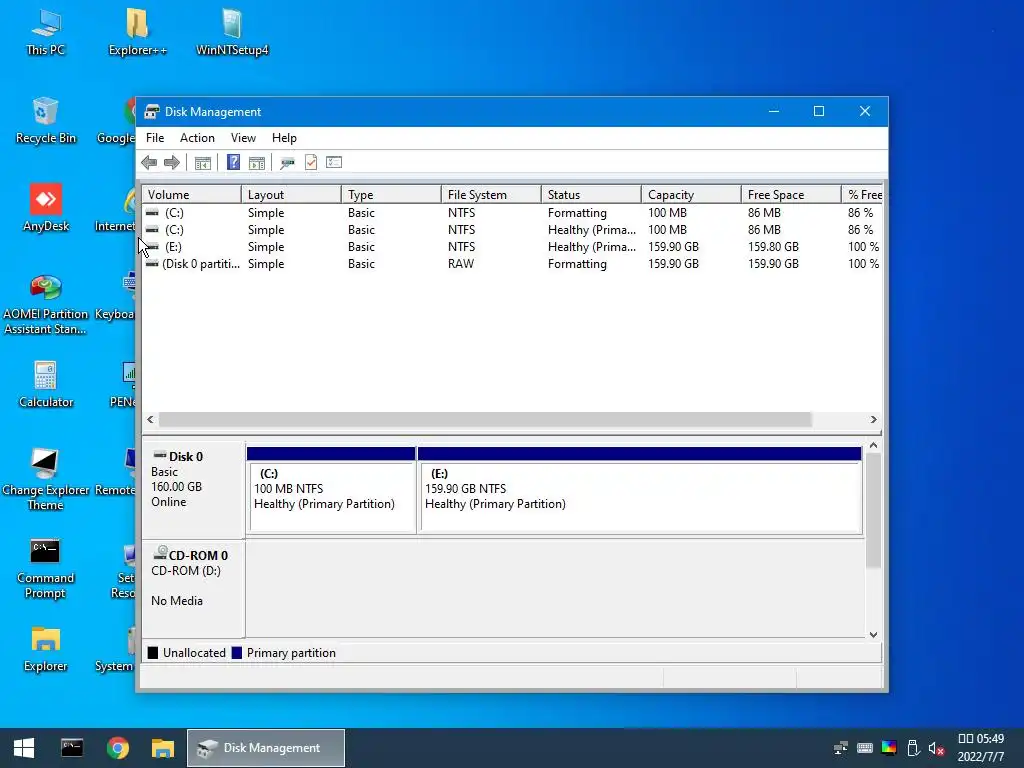1024x768 pixels.
Task: Click the volume list right scroll arrow
Action: click(x=873, y=419)
